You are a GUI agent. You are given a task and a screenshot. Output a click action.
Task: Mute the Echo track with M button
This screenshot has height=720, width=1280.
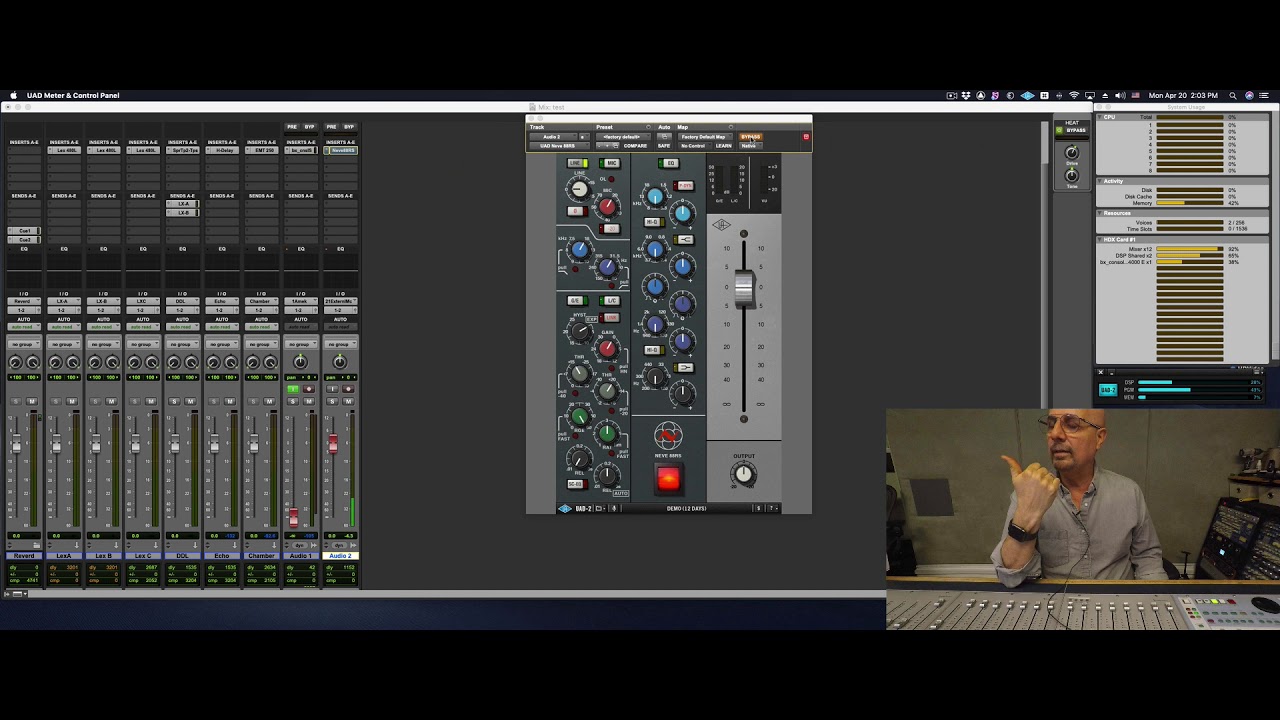[230, 401]
